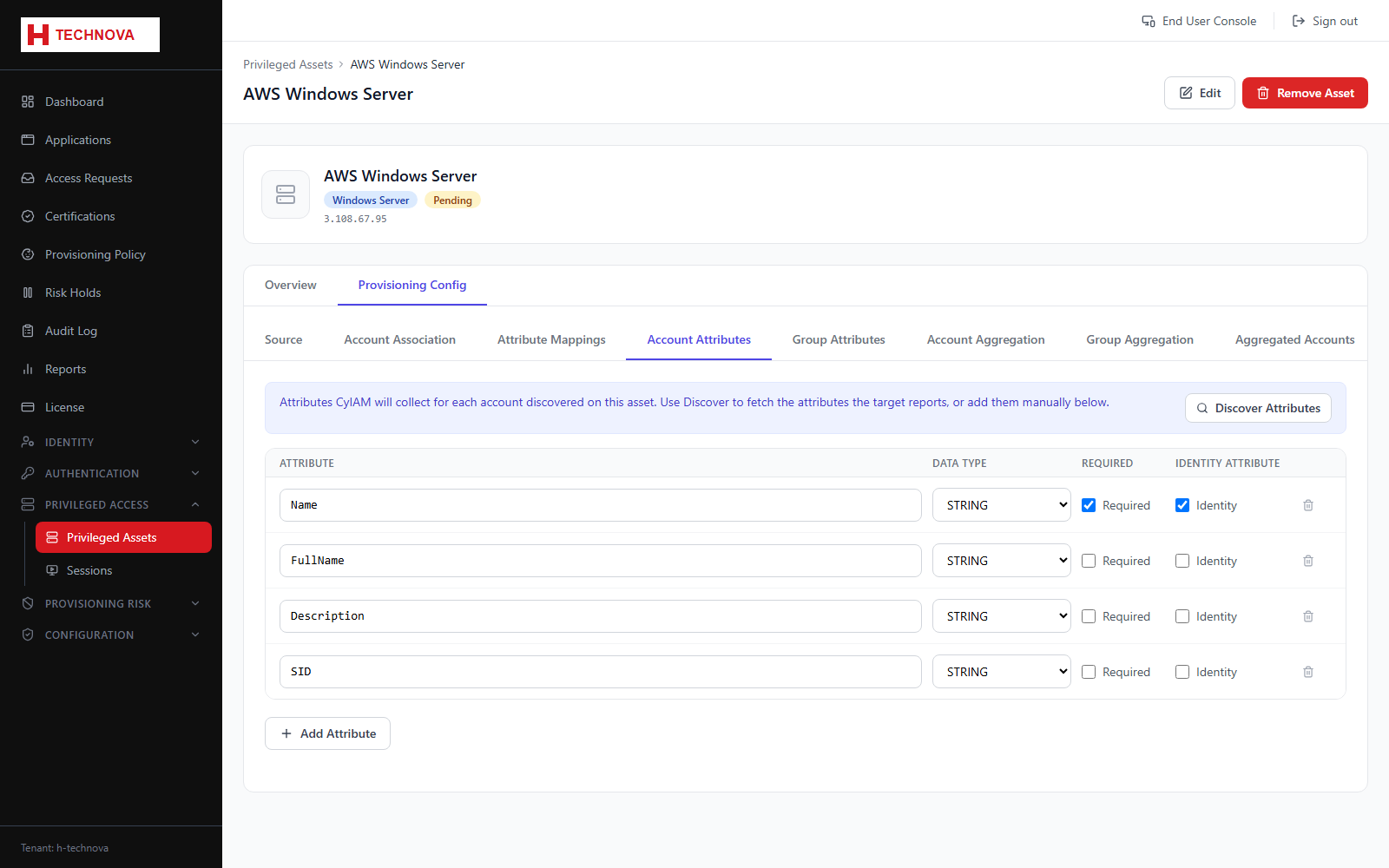Expand the AUTHENTICATION section chevron

[x=195, y=473]
